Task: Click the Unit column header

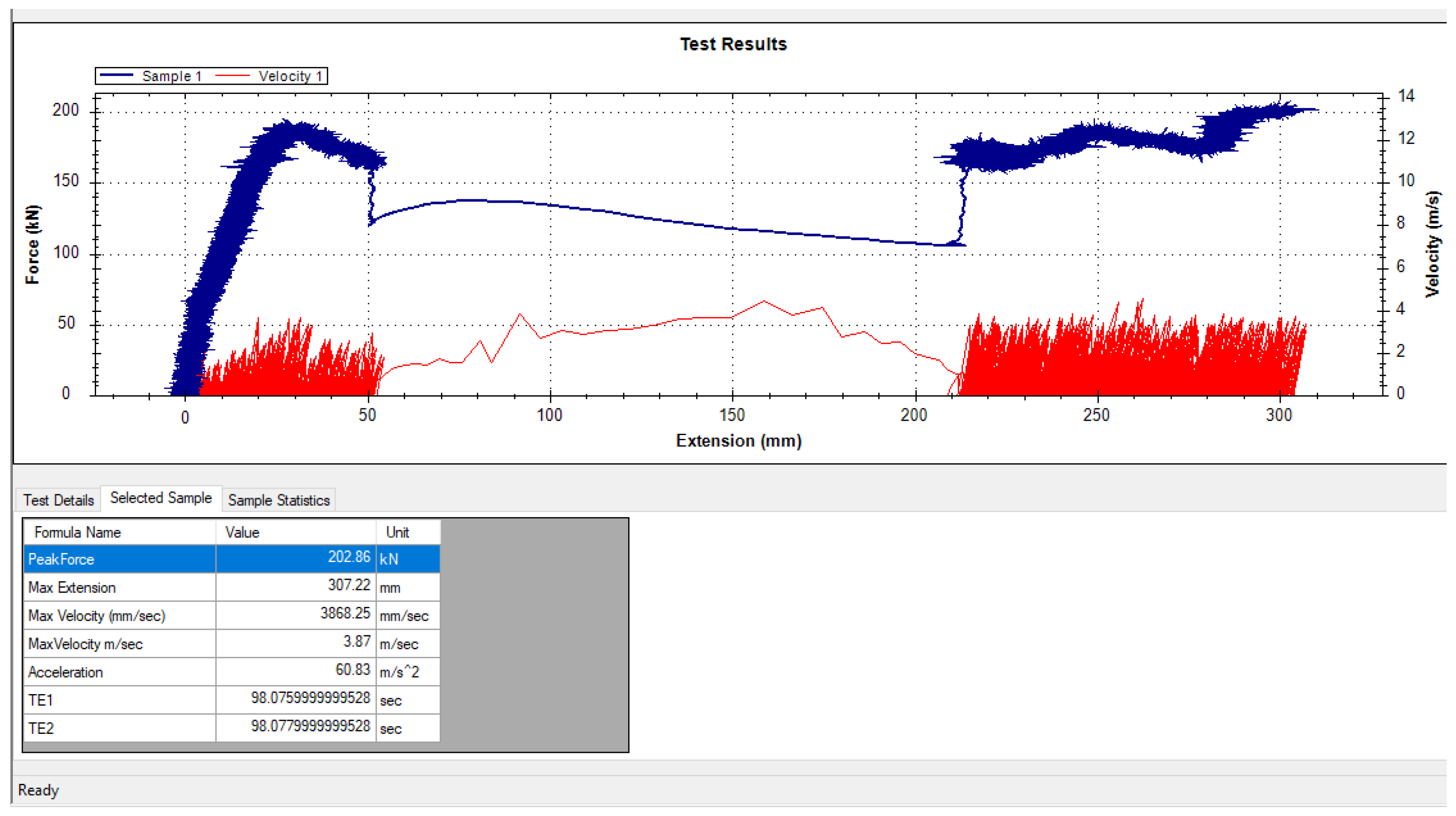Action: [397, 532]
